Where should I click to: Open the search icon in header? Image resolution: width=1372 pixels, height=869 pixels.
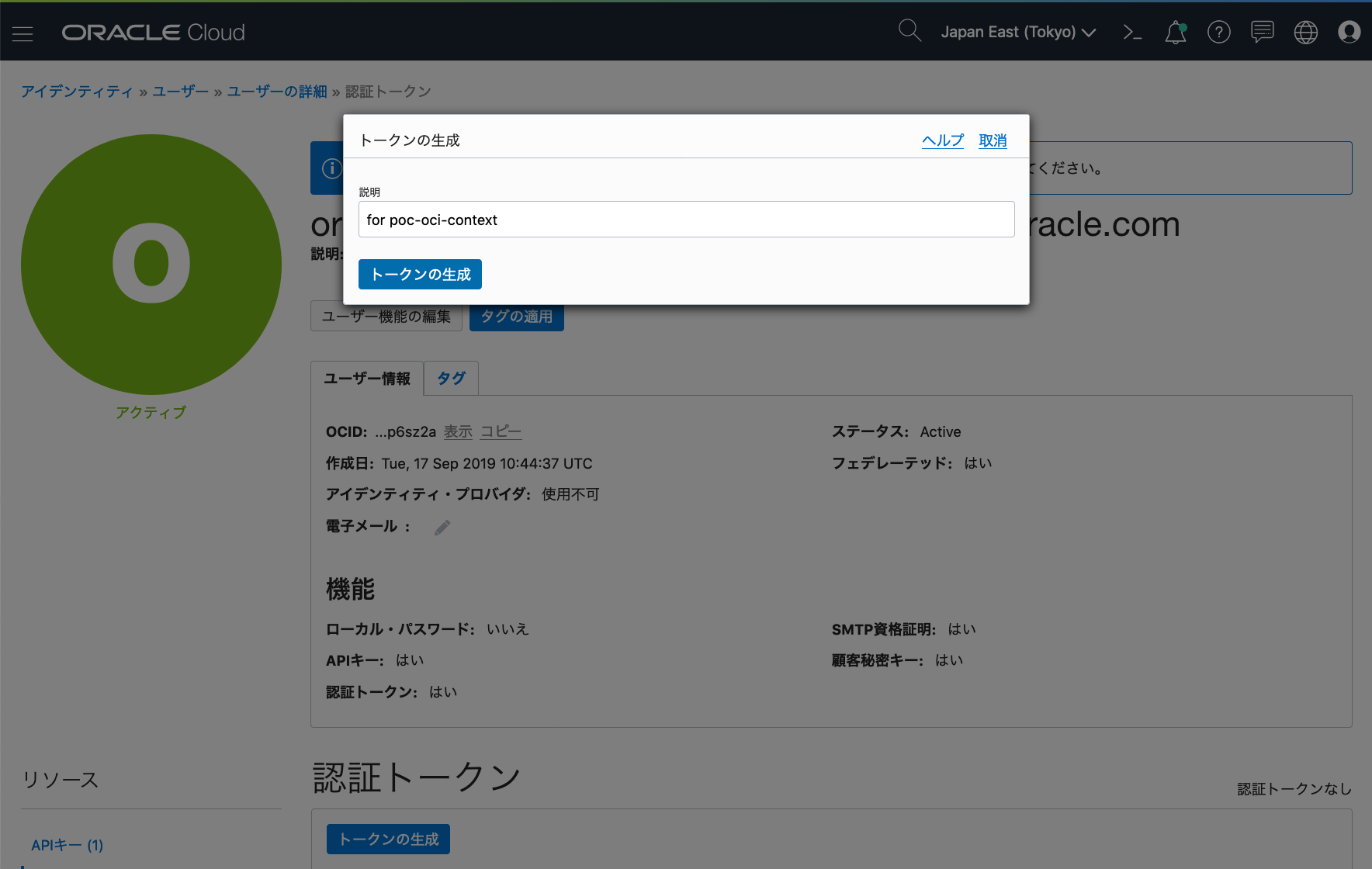tap(909, 31)
